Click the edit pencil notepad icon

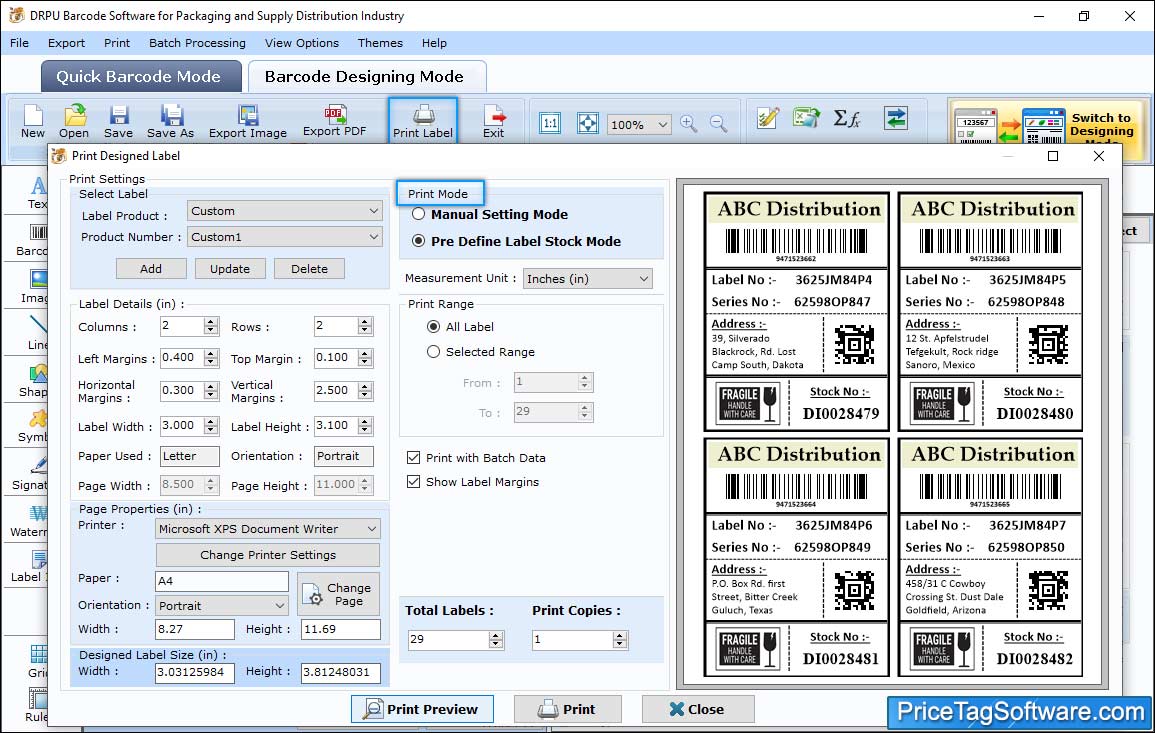pos(768,118)
